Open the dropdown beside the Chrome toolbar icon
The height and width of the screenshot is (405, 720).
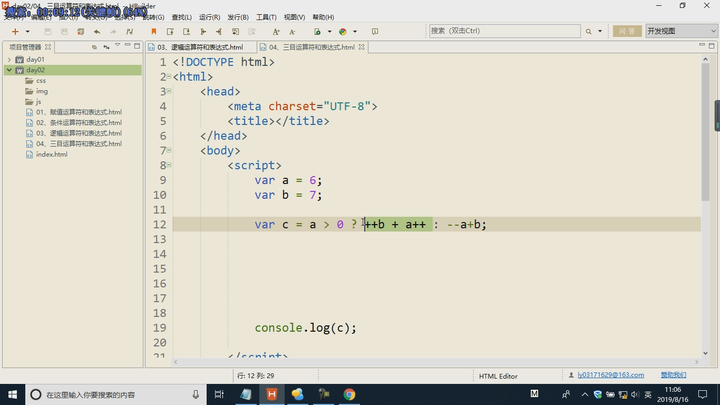pos(354,31)
